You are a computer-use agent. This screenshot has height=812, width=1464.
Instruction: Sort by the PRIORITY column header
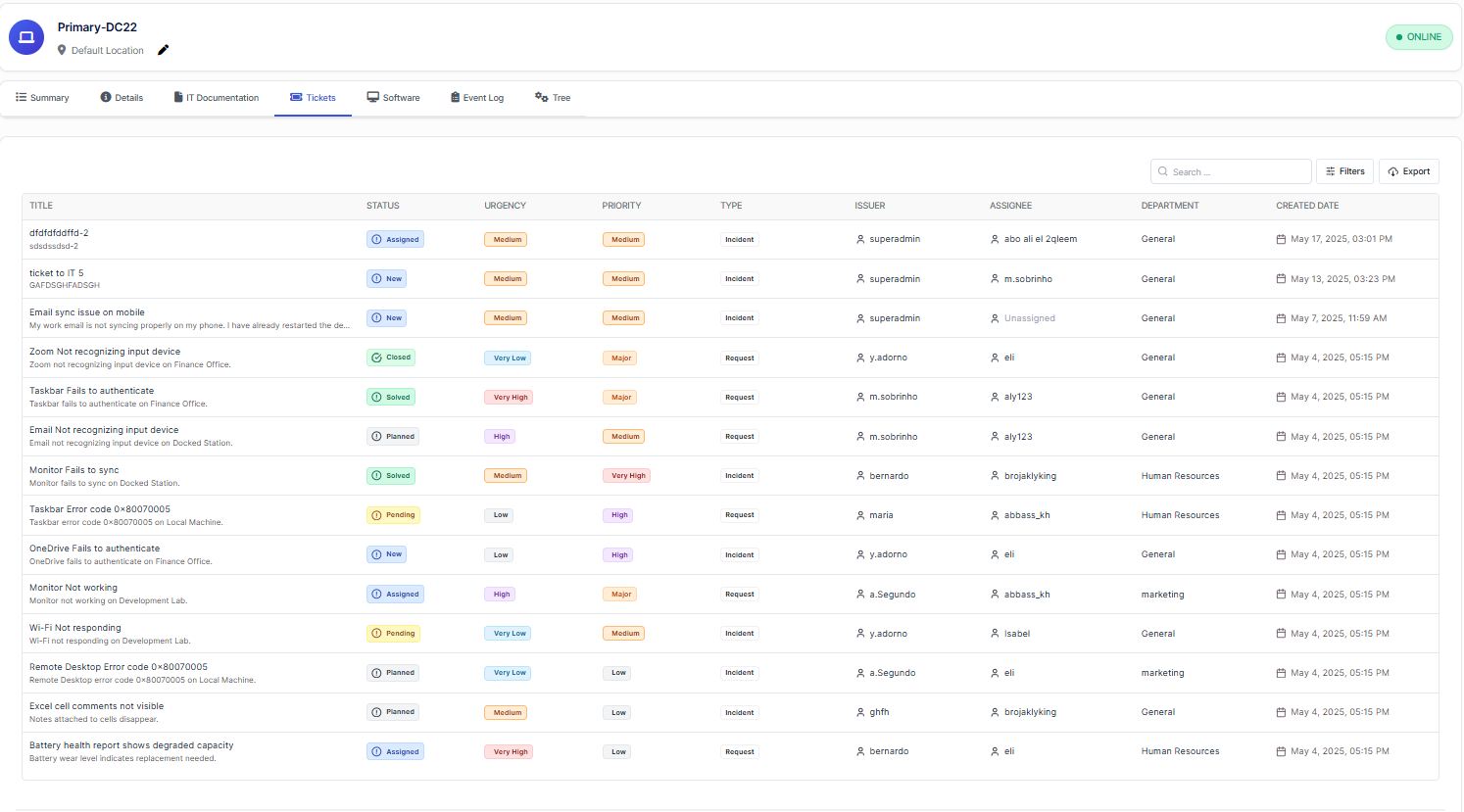tap(621, 206)
